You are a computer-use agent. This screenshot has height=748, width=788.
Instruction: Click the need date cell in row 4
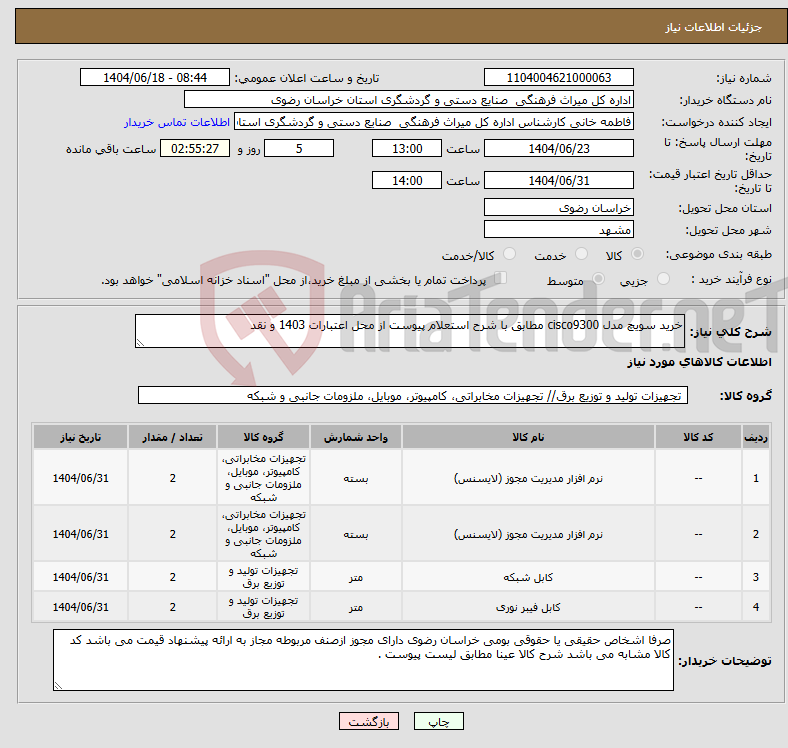coord(80,607)
